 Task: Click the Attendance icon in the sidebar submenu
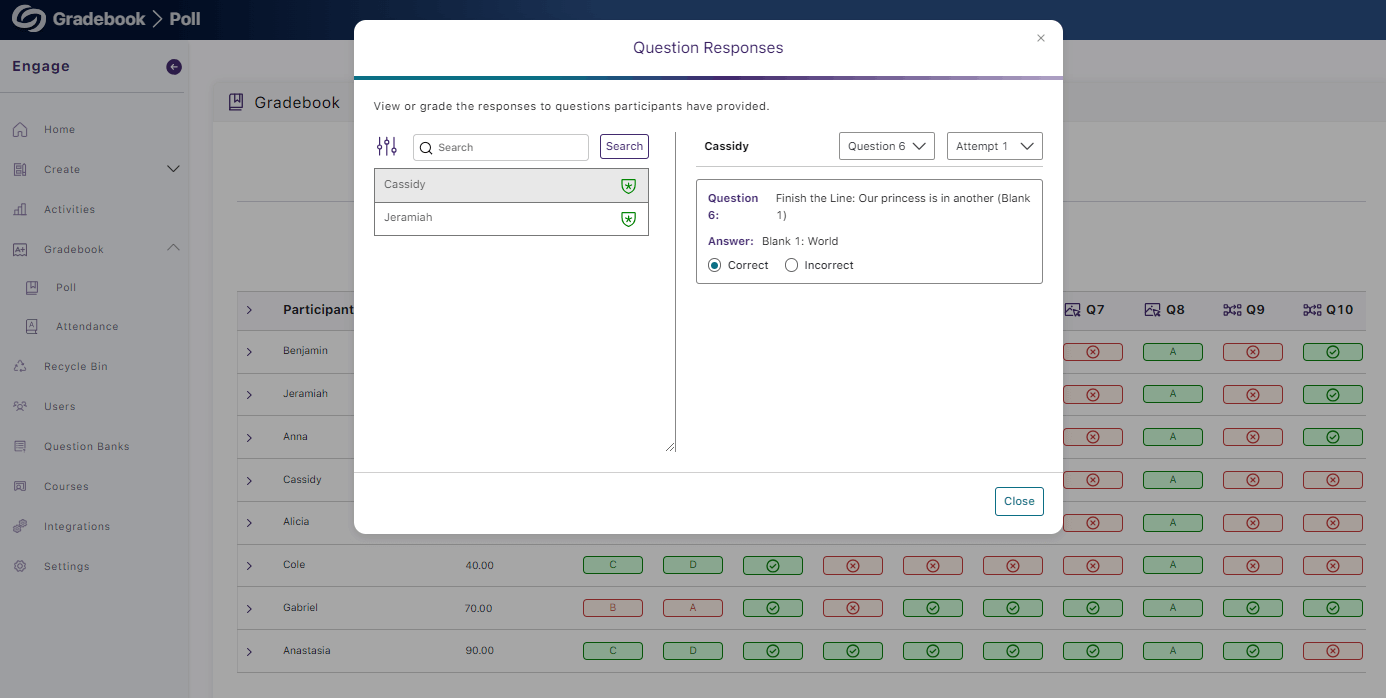click(x=32, y=327)
